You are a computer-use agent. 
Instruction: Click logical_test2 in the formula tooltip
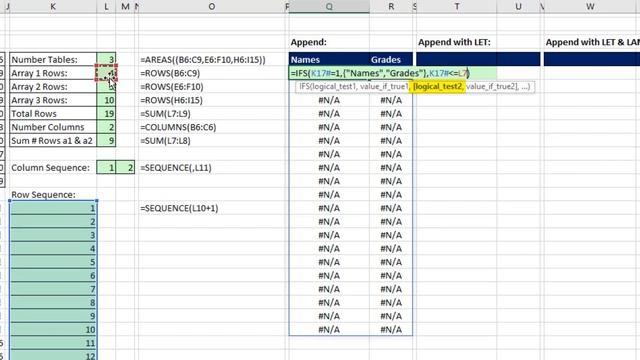[x=437, y=87]
